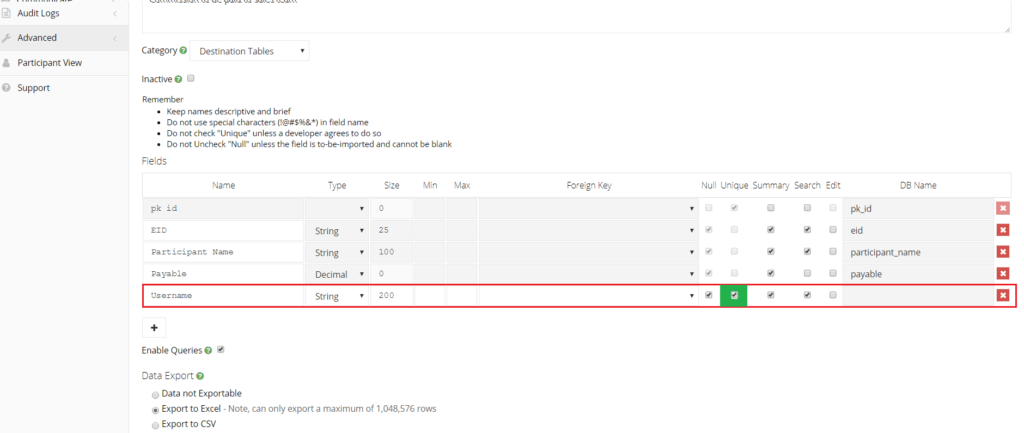Expand Audit Logs chevron arrow
This screenshot has width=1024, height=433.
[115, 14]
